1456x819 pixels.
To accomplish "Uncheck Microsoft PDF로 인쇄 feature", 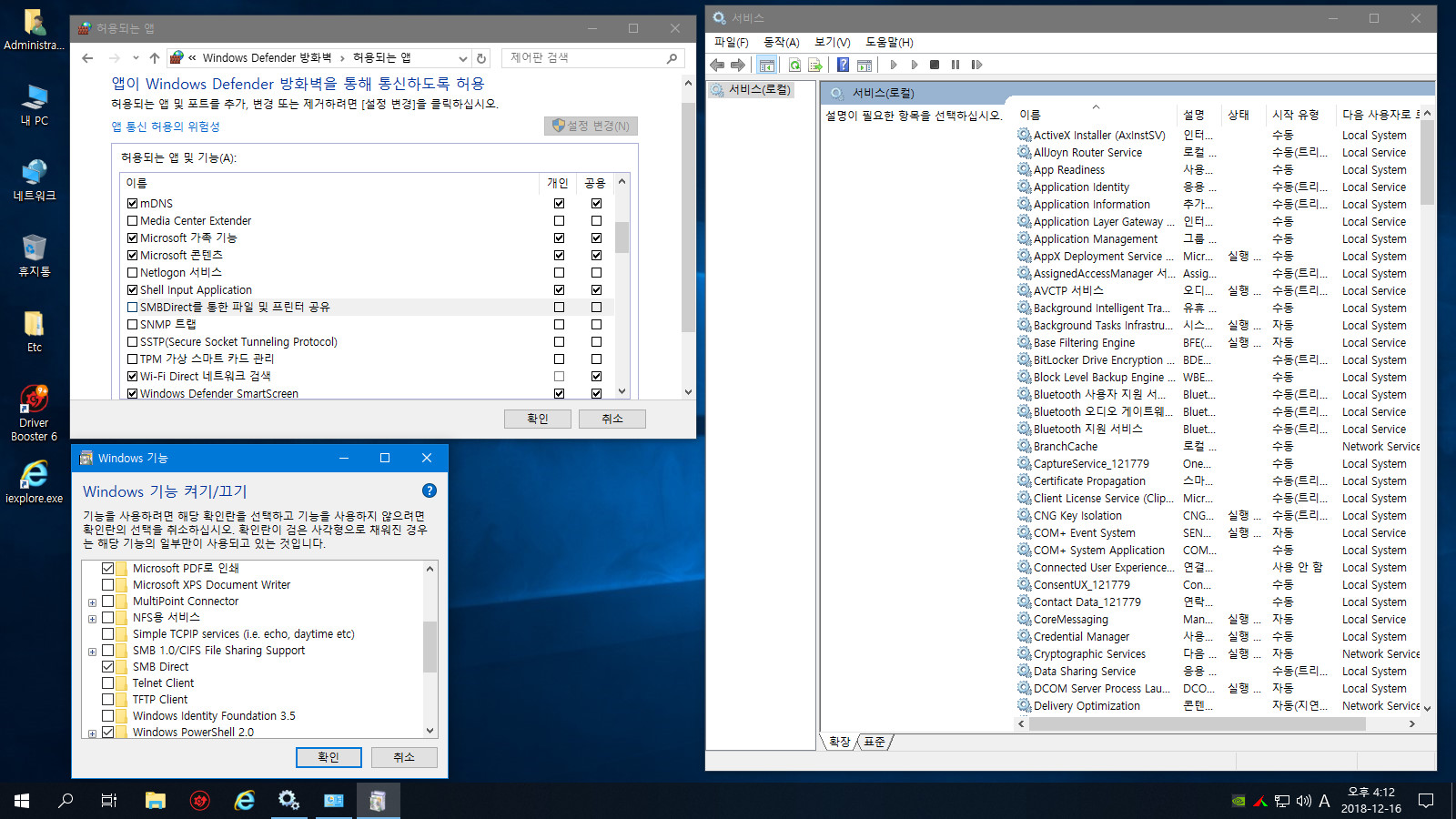I will pos(108,569).
